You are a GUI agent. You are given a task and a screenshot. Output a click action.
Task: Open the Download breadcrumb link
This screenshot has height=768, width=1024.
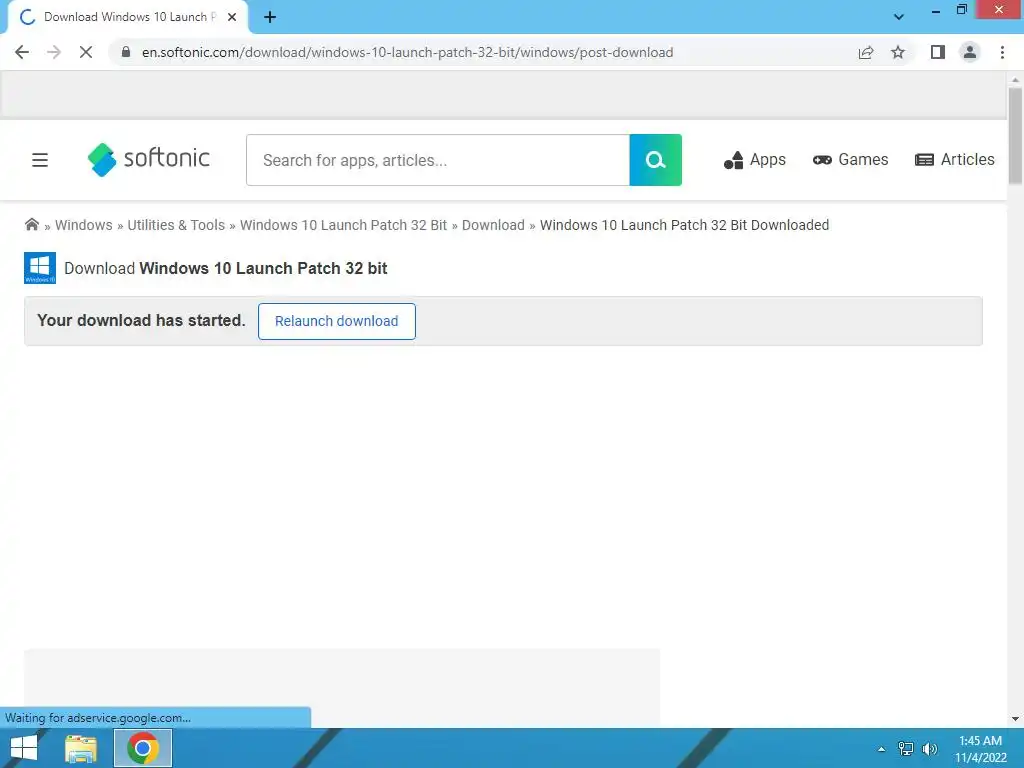[493, 225]
